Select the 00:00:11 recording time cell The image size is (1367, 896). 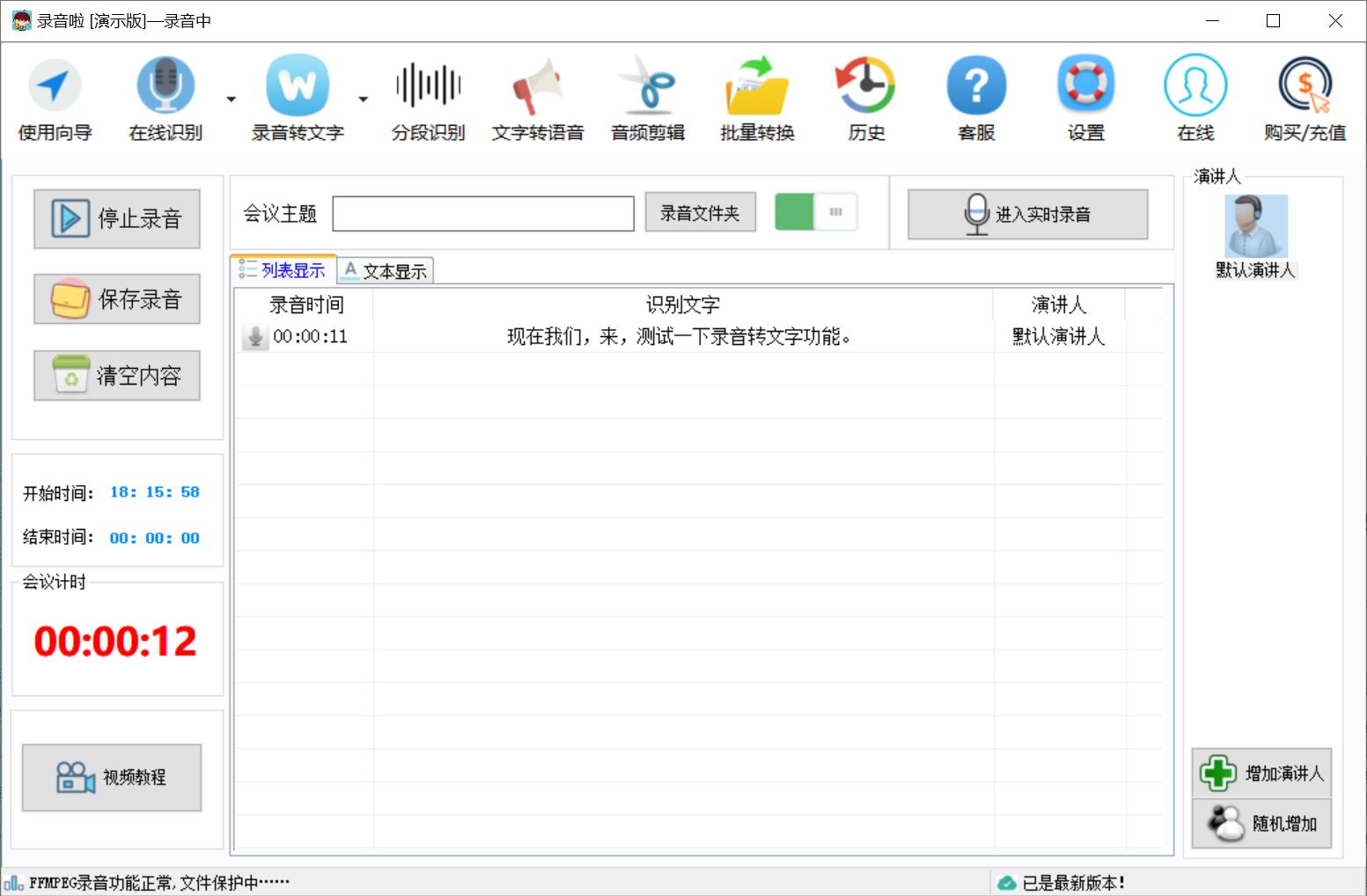[310, 336]
